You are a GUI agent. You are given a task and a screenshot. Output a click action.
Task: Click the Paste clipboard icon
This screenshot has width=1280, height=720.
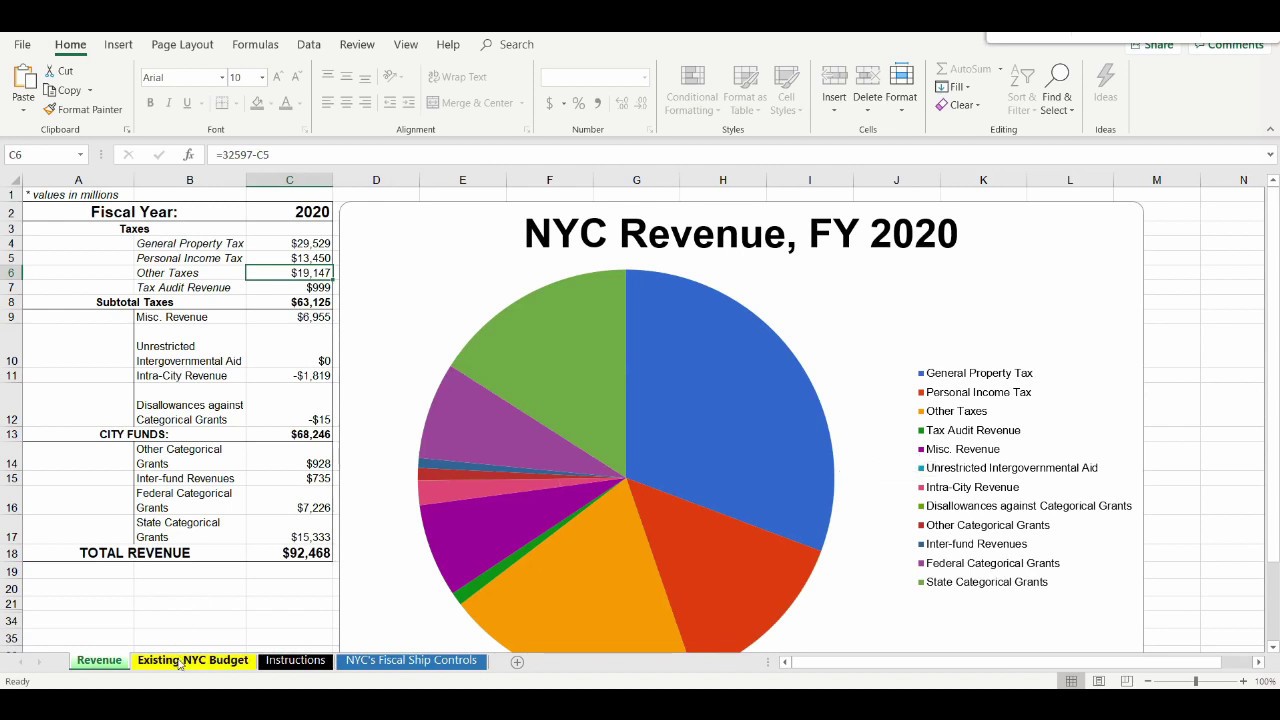coord(23,78)
